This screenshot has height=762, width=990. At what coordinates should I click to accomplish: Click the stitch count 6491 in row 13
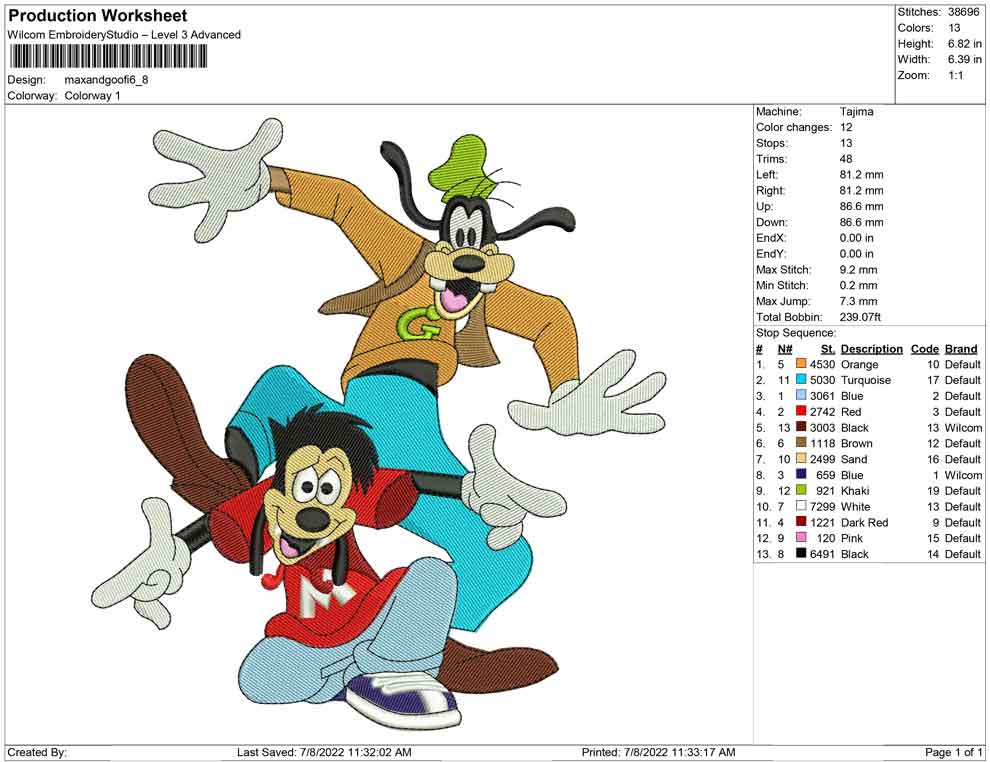[x=822, y=554]
